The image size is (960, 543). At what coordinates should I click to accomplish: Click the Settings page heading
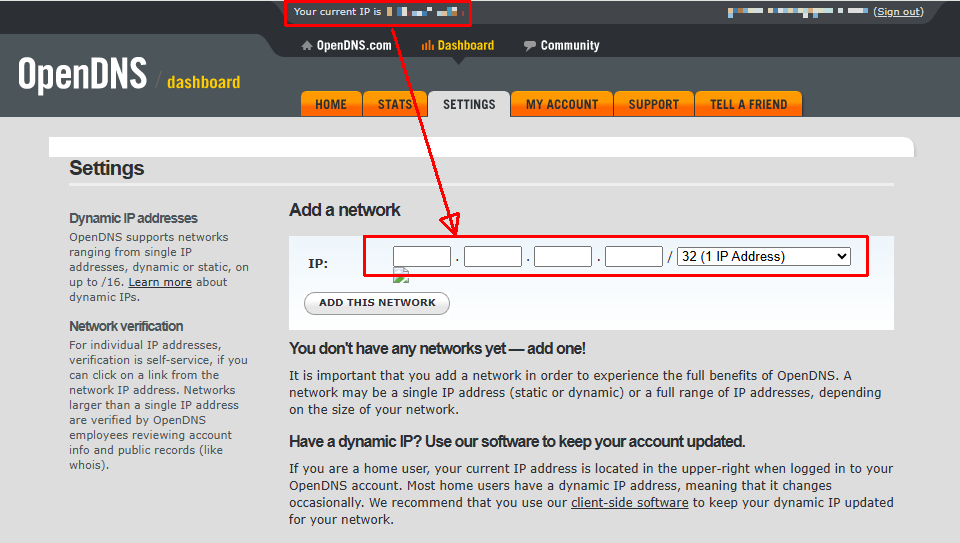(107, 168)
